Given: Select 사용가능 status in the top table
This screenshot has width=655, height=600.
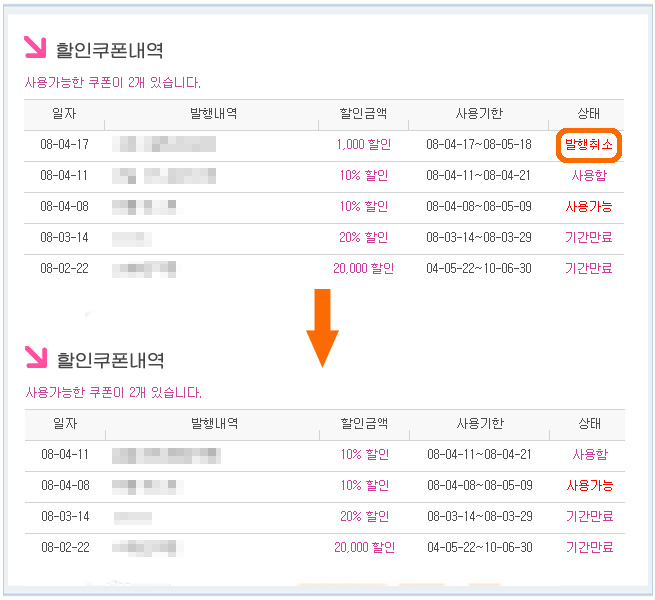Looking at the screenshot, I should tap(589, 207).
